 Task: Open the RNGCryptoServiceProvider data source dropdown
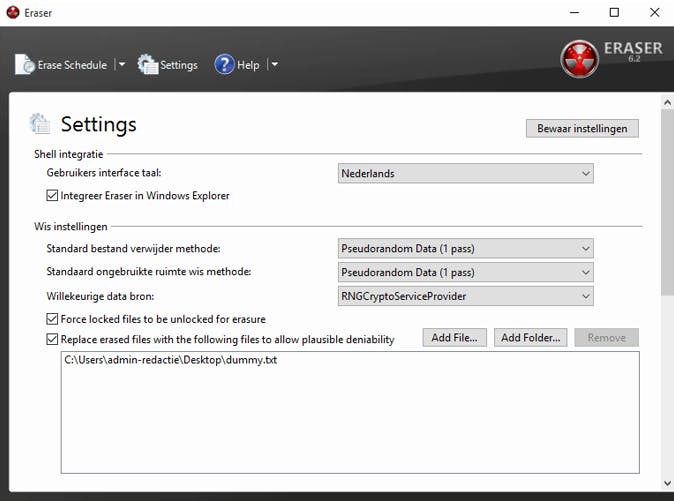pyautogui.click(x=466, y=296)
